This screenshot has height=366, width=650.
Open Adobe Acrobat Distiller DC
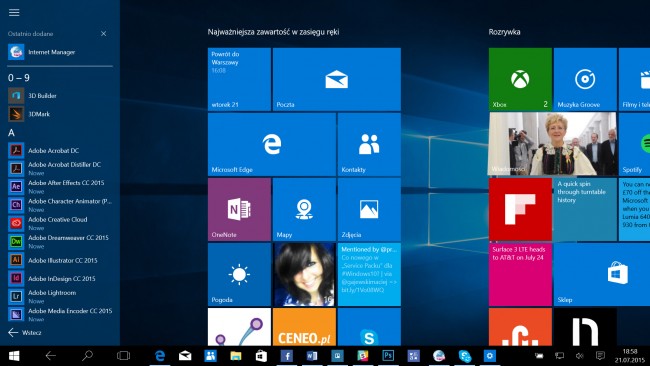point(60,168)
